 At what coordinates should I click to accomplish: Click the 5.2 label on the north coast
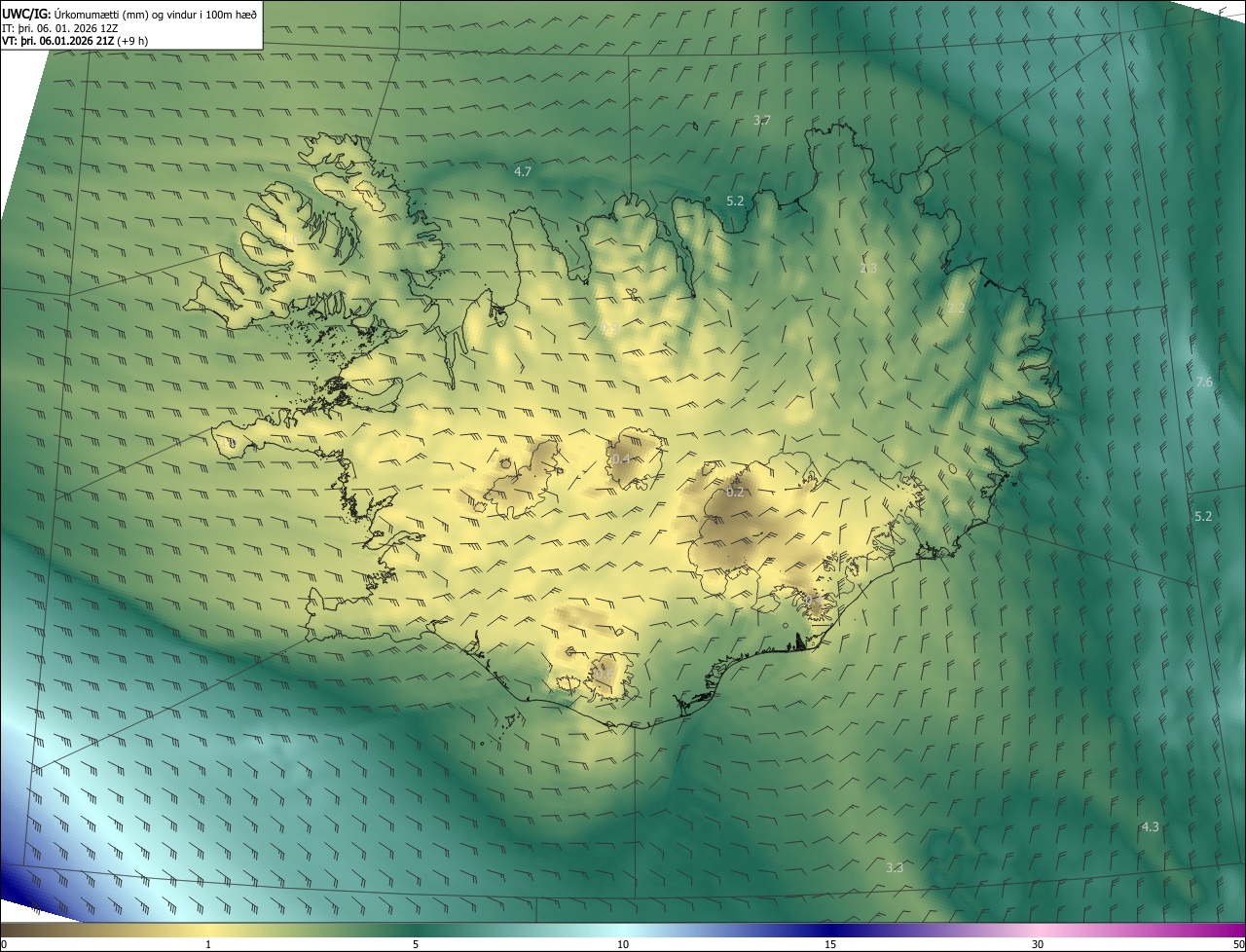tap(735, 201)
